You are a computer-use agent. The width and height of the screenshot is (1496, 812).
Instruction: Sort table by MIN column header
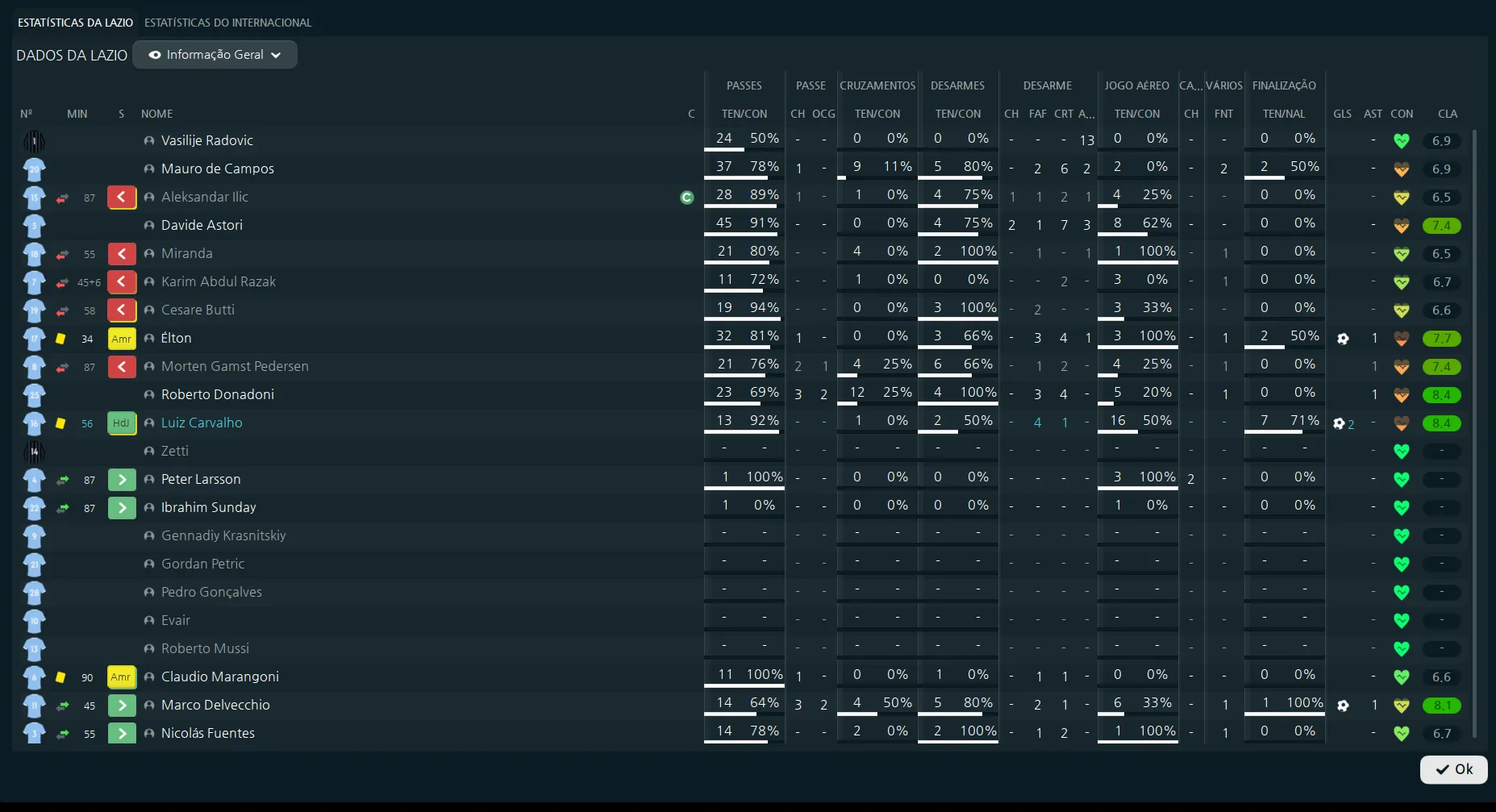[x=77, y=114]
